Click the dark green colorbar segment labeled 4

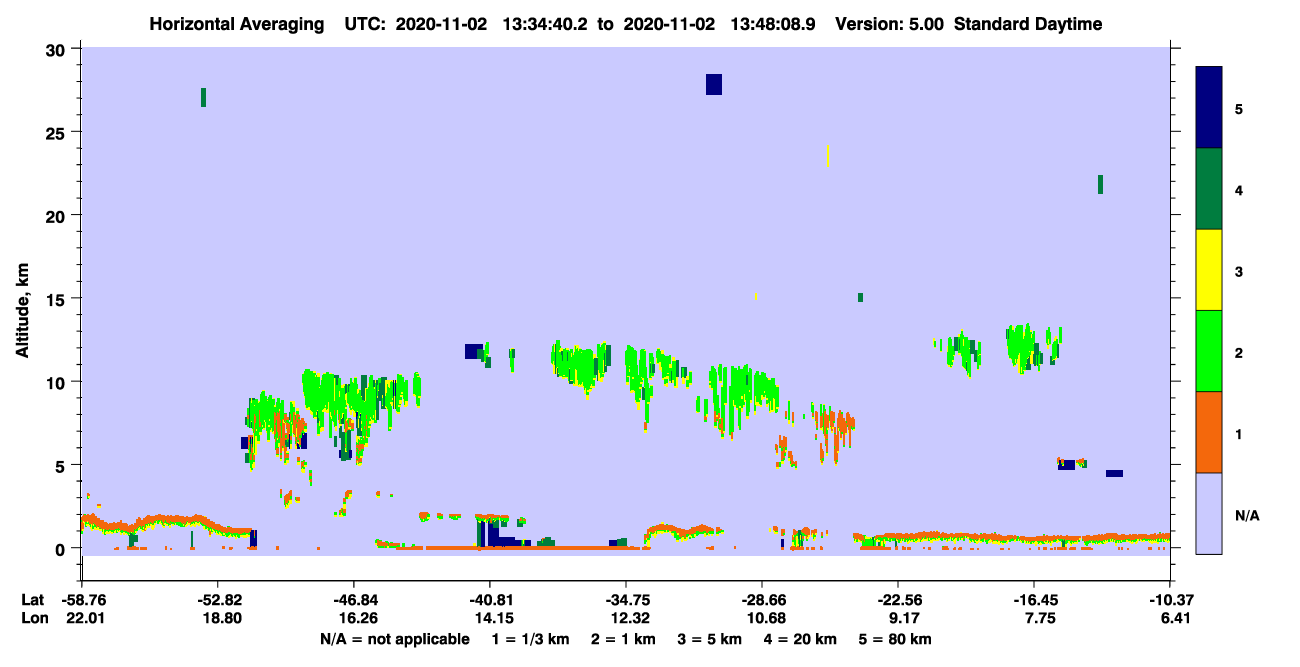pyautogui.click(x=1209, y=189)
